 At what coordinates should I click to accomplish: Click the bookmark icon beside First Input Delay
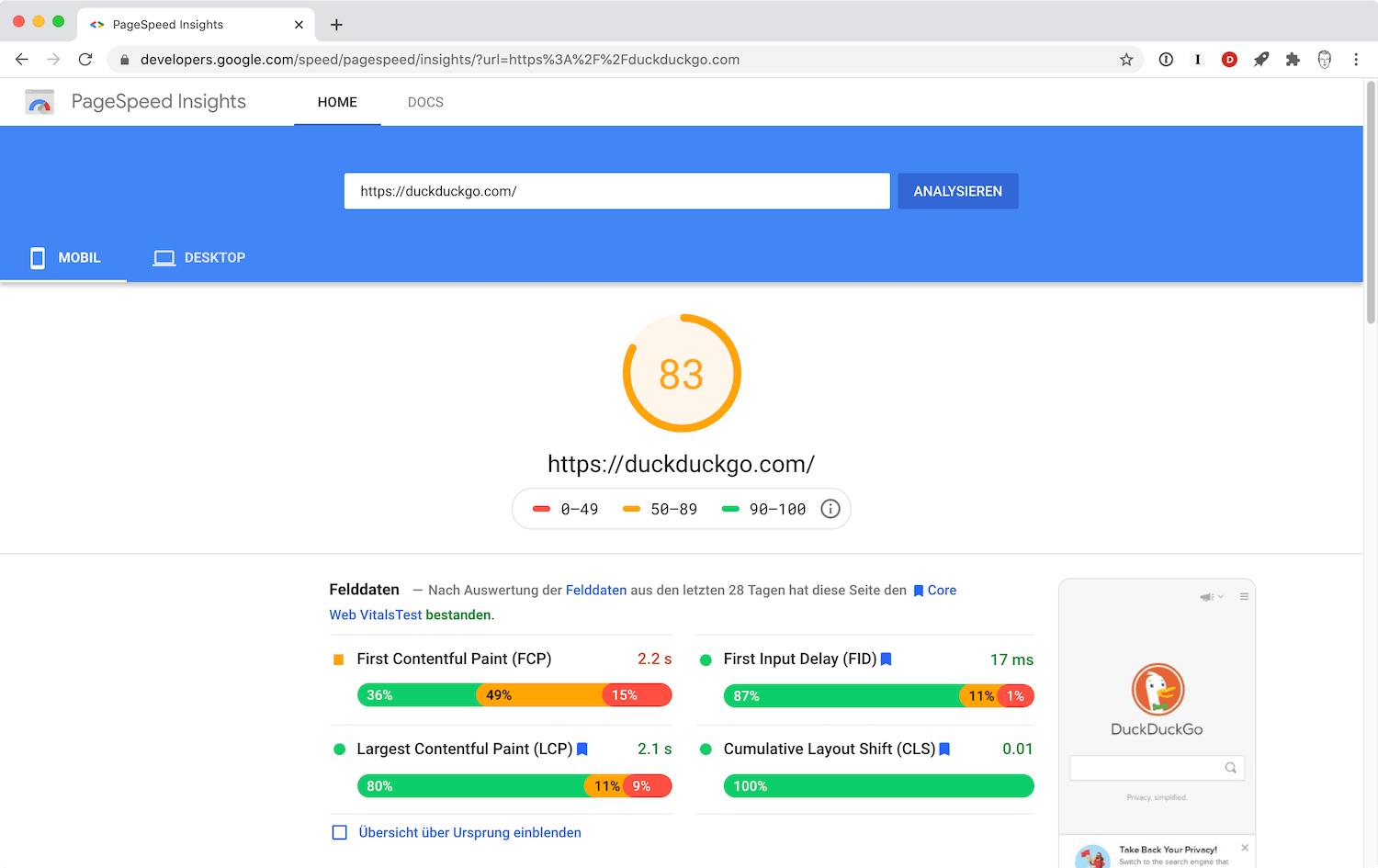[x=885, y=659]
